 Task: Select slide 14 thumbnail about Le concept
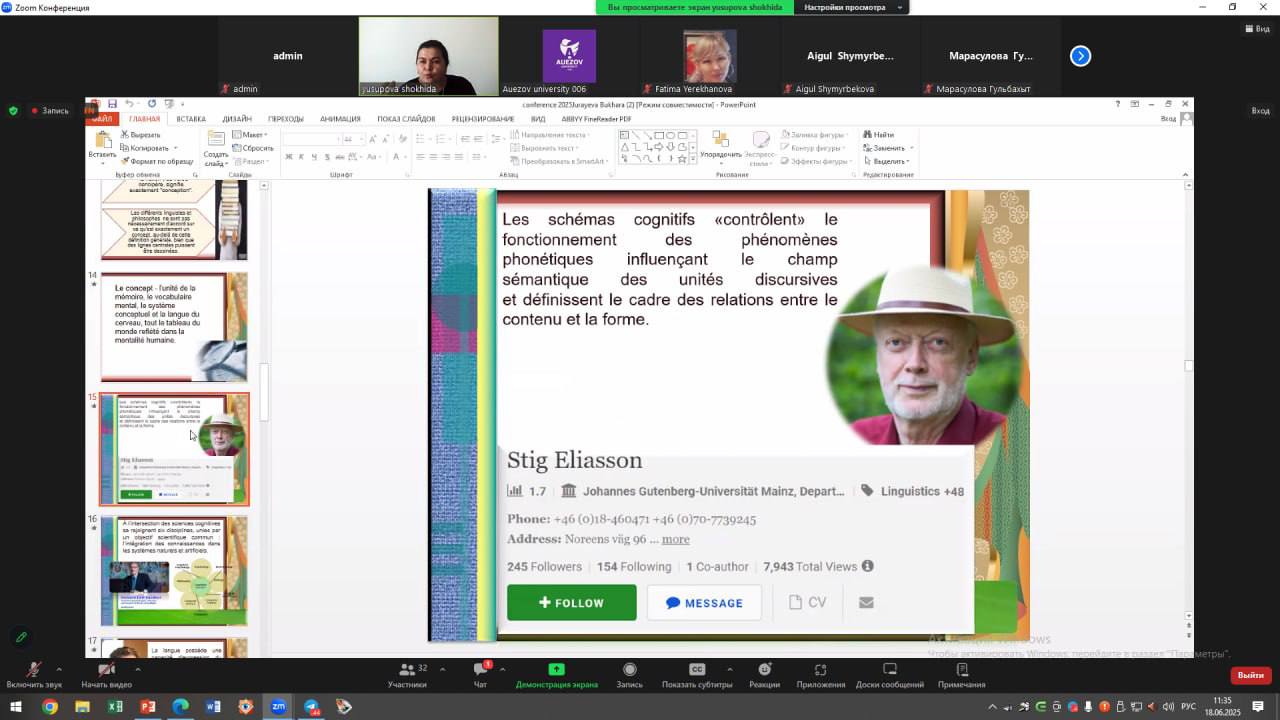[x=174, y=327]
